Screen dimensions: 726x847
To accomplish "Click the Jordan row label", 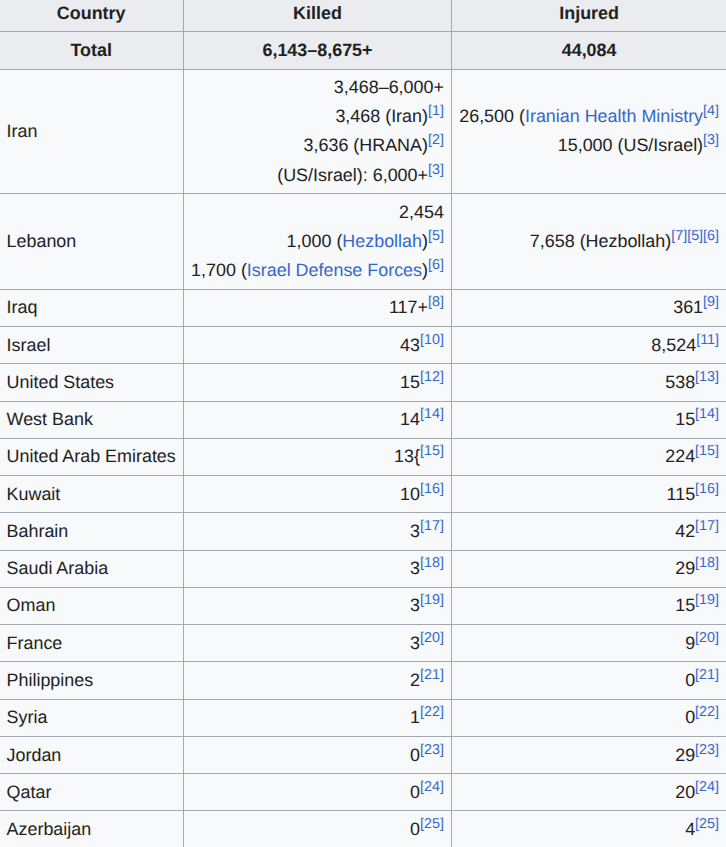I will (x=33, y=755).
